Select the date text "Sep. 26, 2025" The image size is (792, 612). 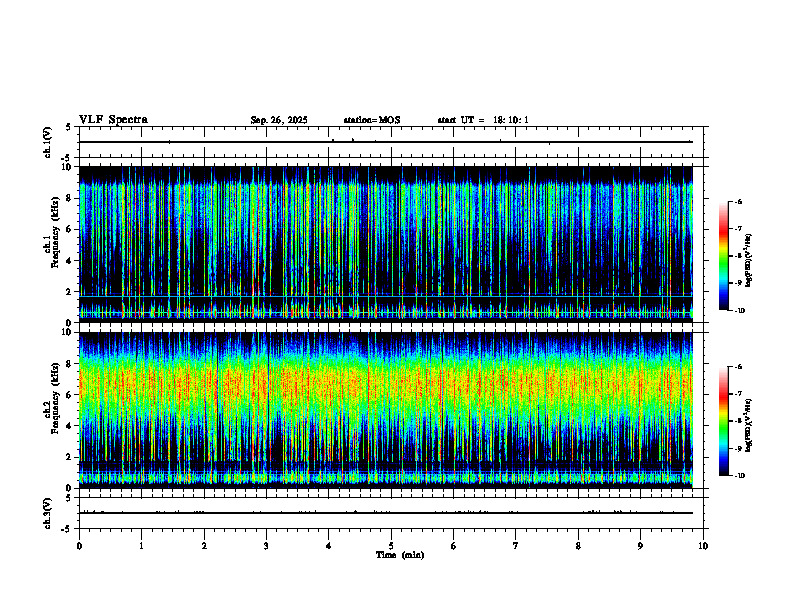279,120
